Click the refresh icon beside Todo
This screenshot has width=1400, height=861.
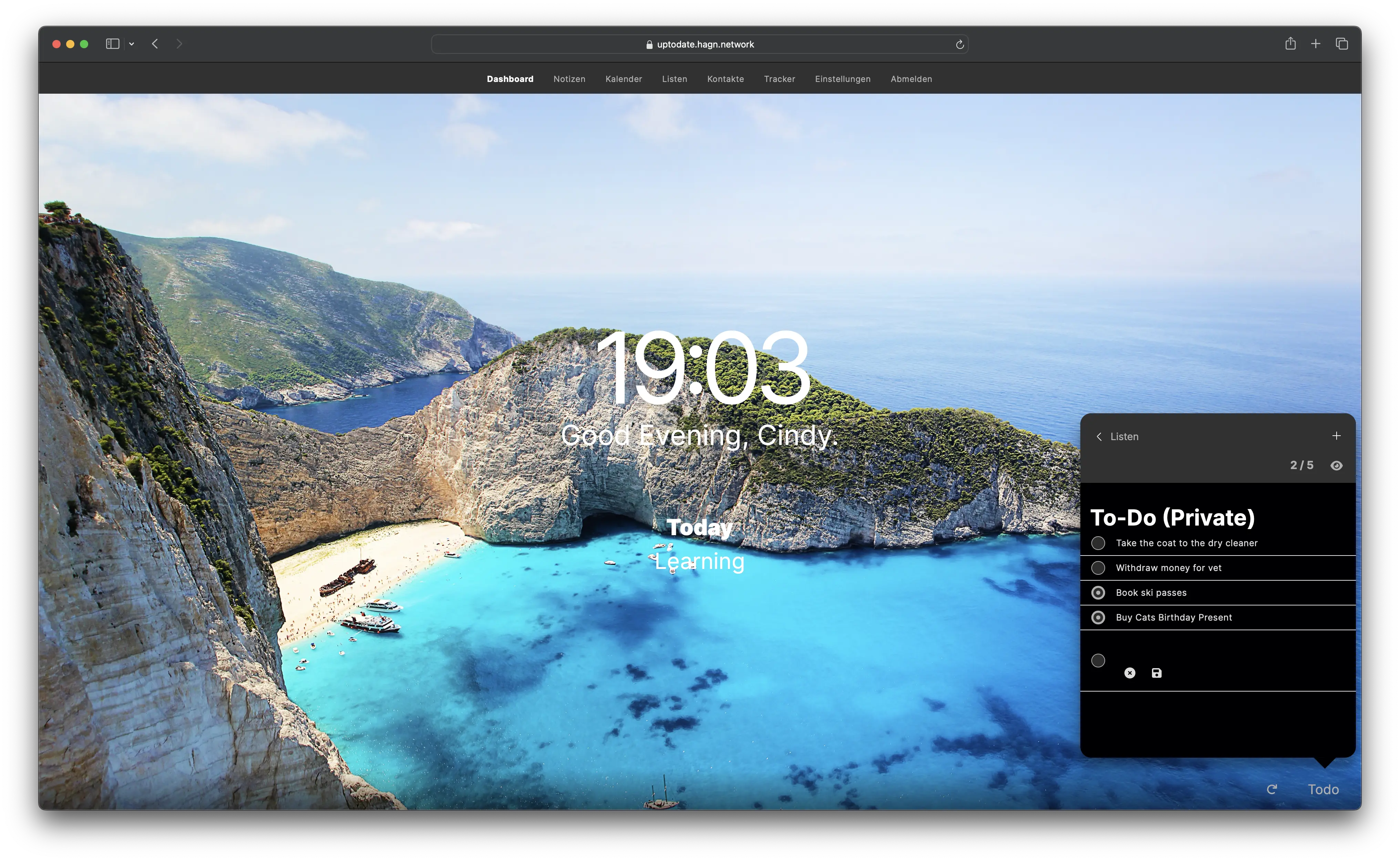(x=1271, y=789)
